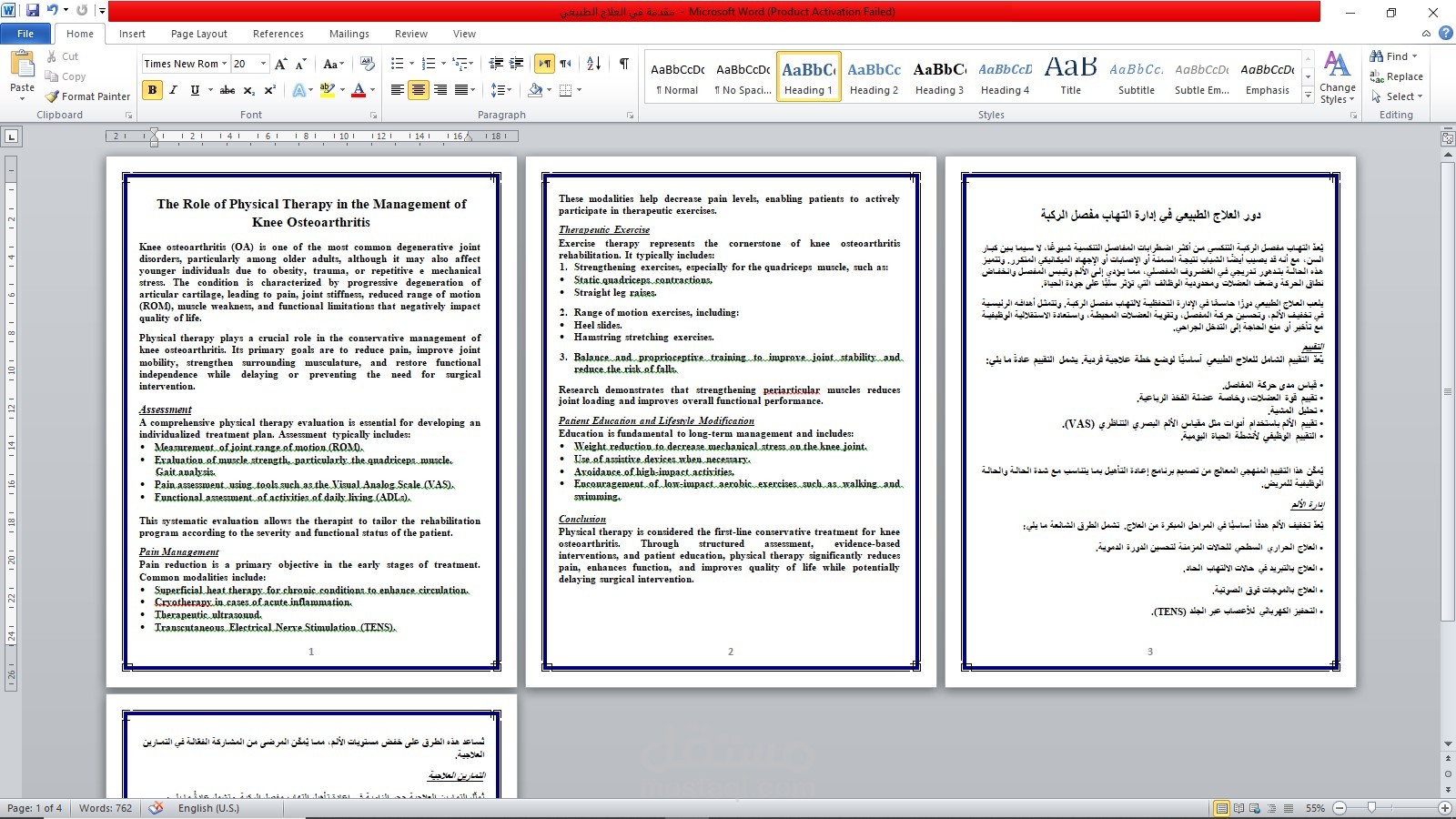
Task: Open Word Help question mark icon
Action: coord(1447,34)
